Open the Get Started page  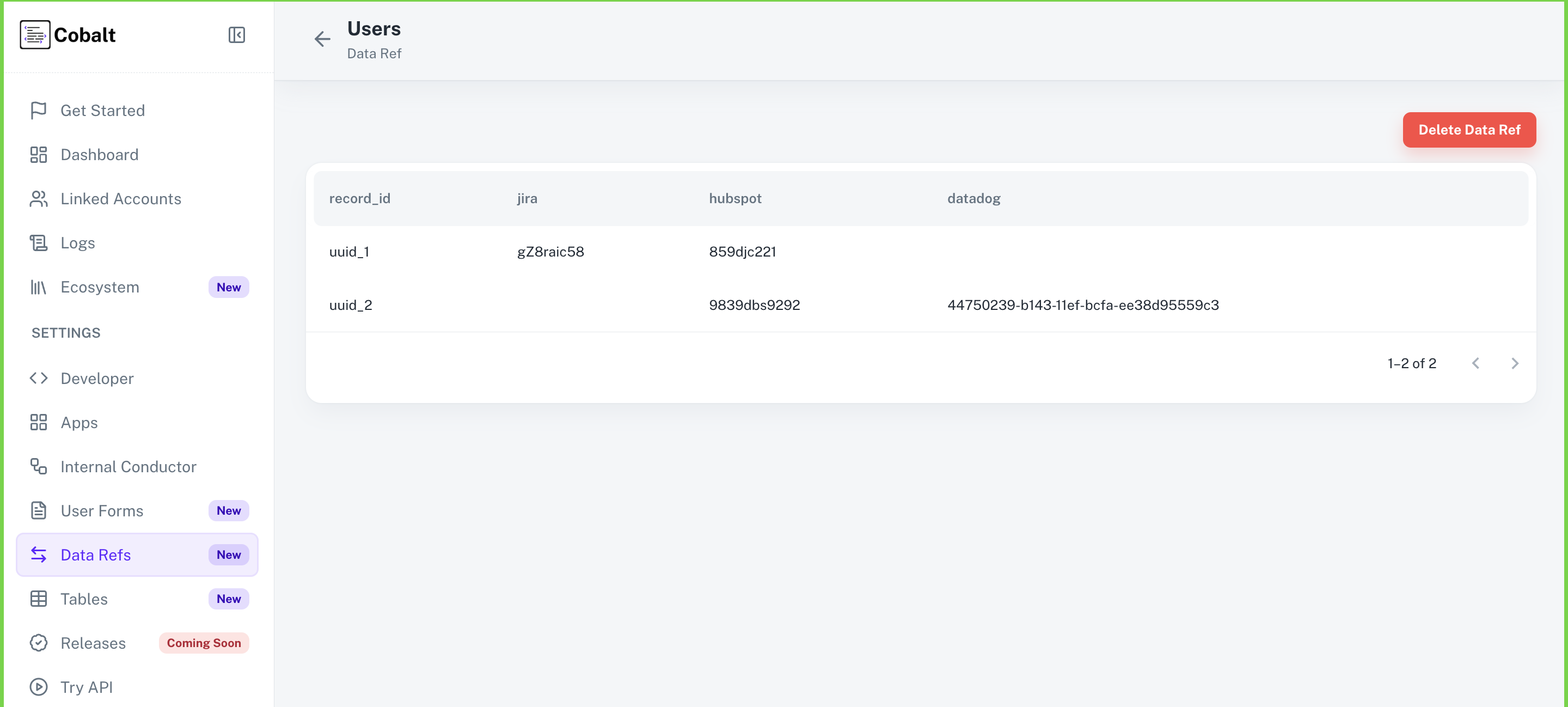coord(102,110)
